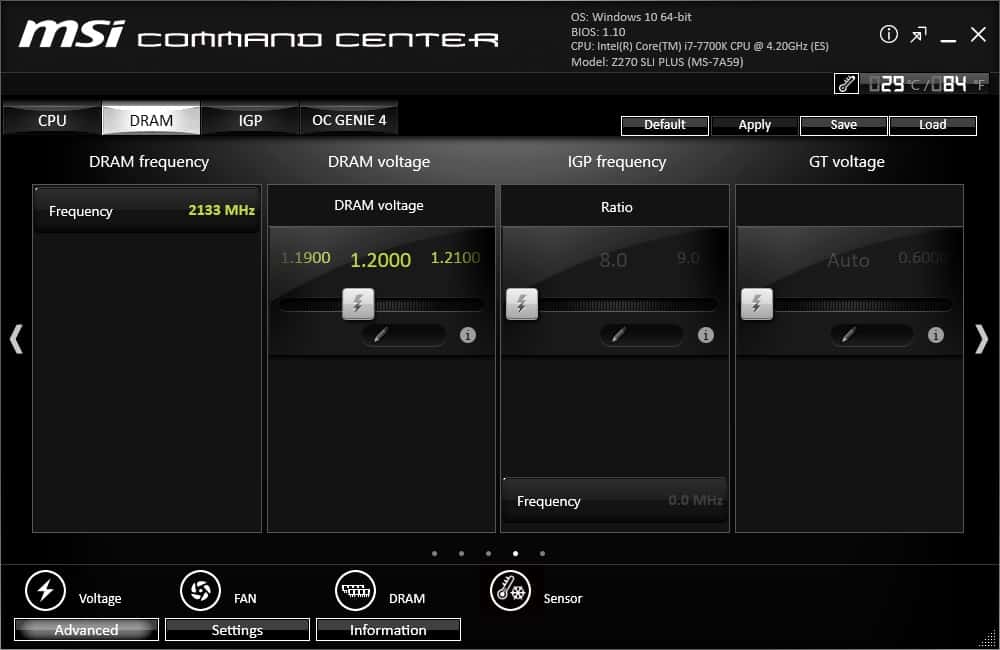Click the FAN label at bottom
The image size is (1000, 650).
(245, 598)
